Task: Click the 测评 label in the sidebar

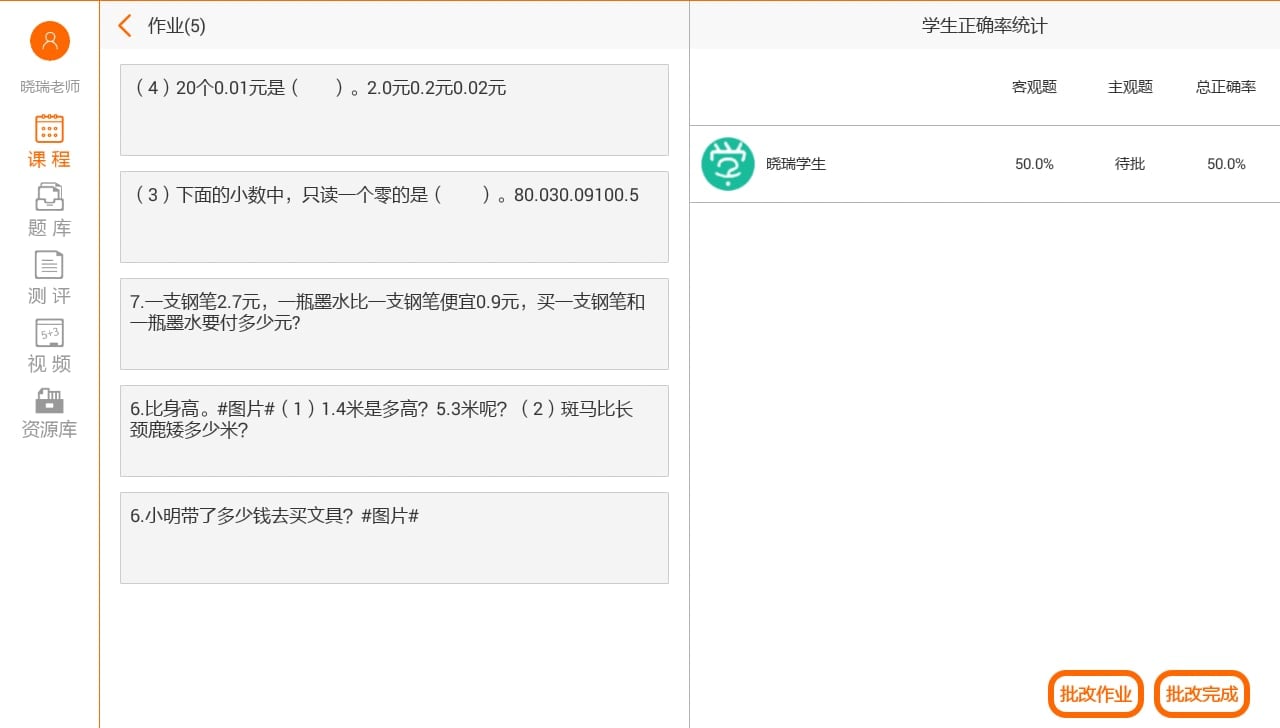Action: [x=49, y=296]
